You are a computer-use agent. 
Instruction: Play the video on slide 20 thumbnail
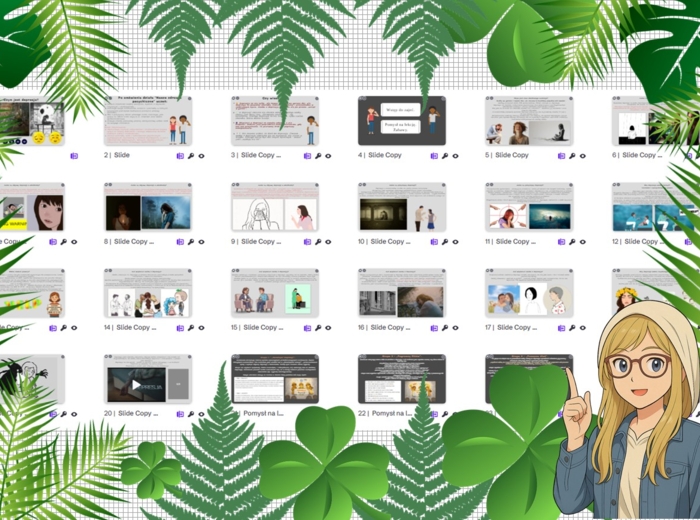[136, 385]
